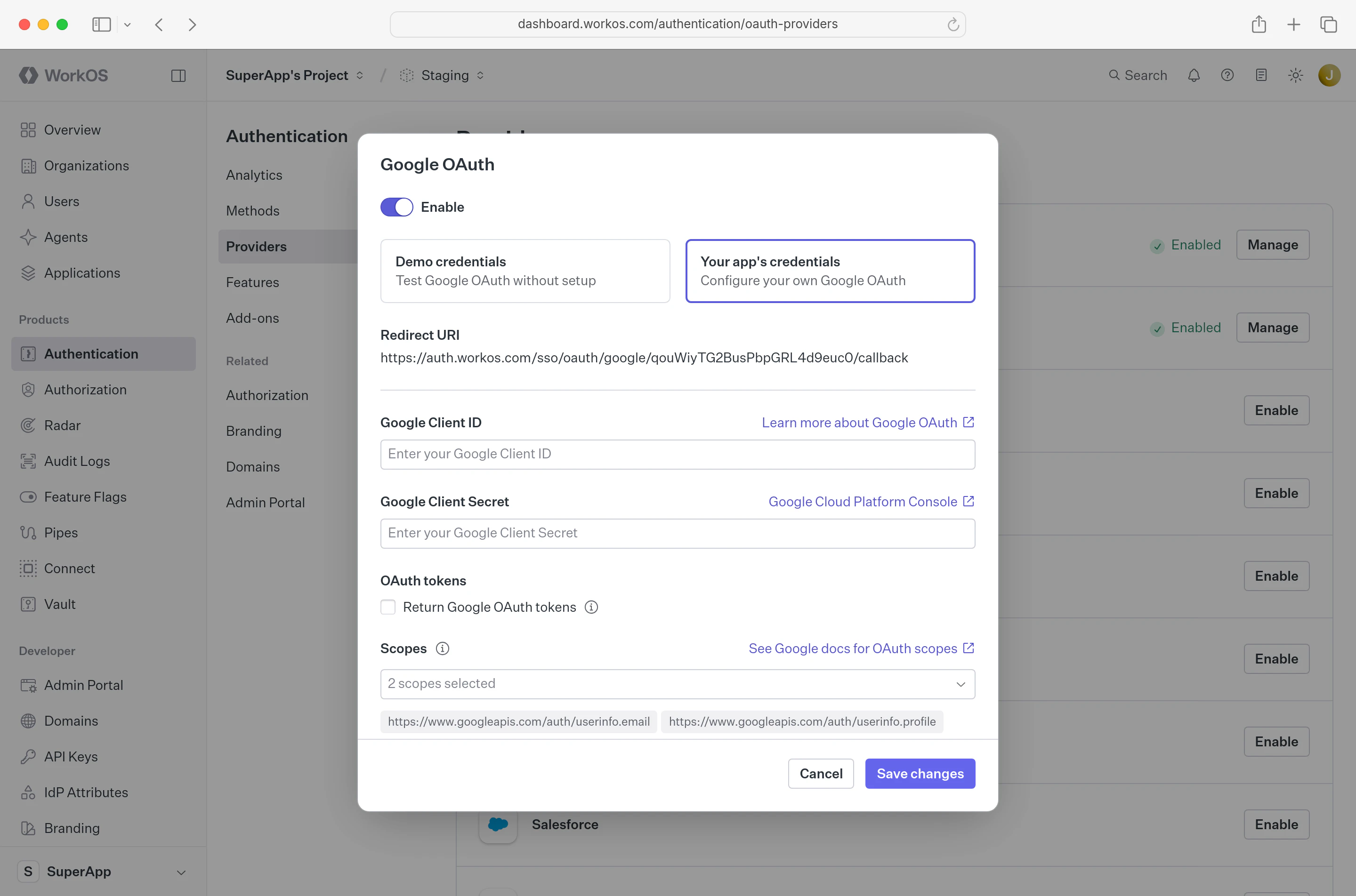Click the Salesforce cloud logo
This screenshot has height=896, width=1356.
coord(498,824)
